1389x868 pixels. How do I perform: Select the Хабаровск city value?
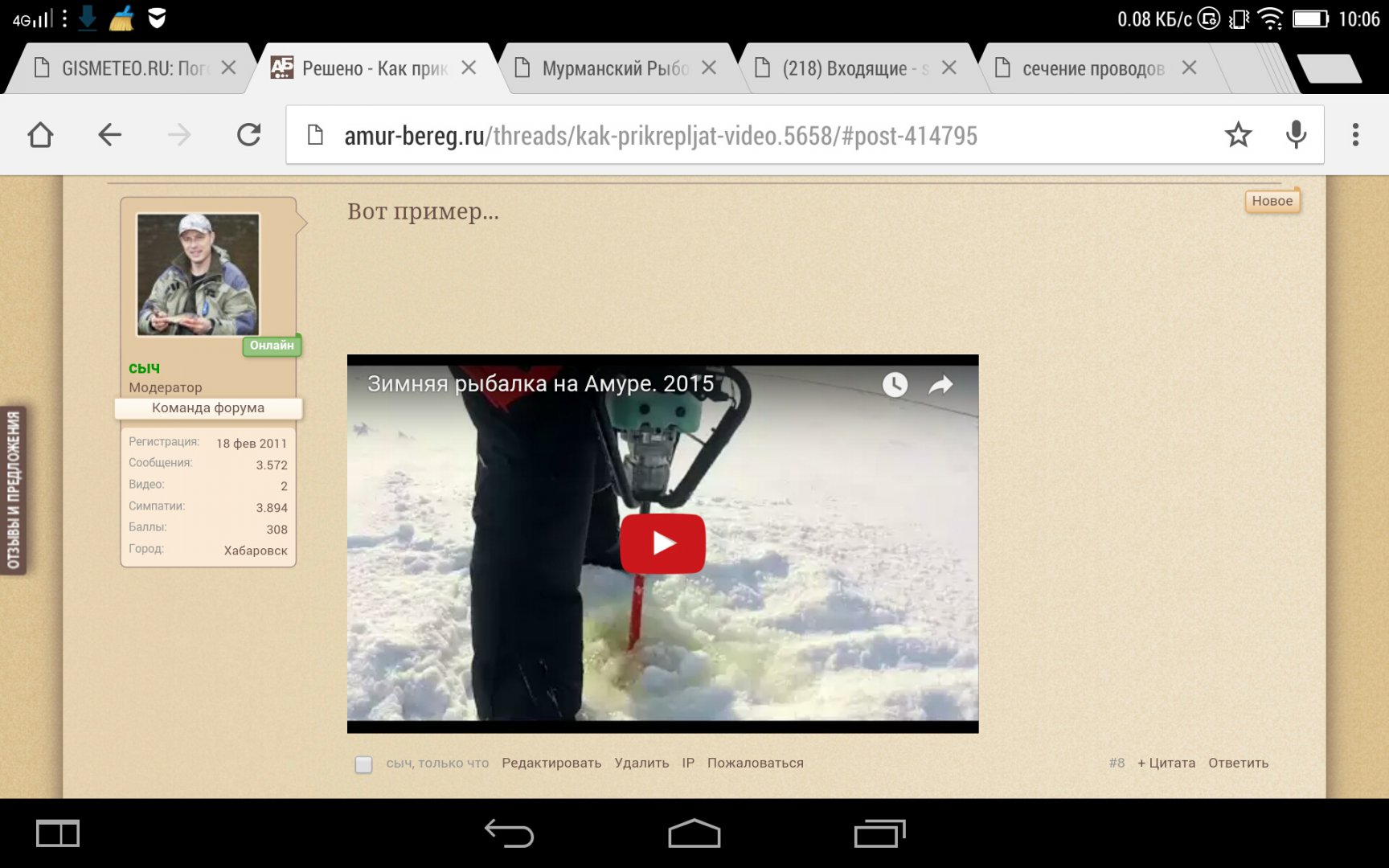(256, 551)
